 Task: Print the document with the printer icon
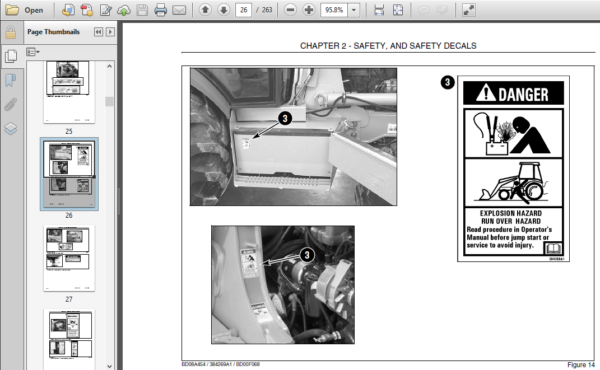[x=161, y=10]
